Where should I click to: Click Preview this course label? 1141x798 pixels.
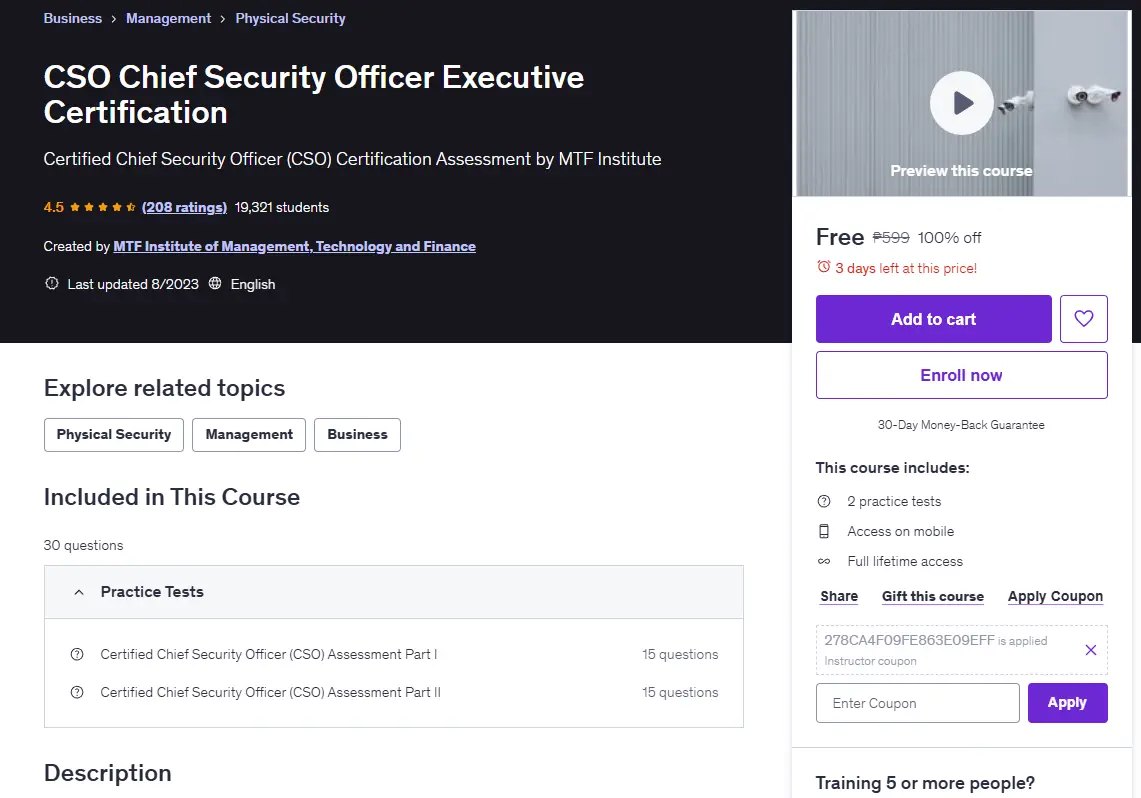pos(961,171)
